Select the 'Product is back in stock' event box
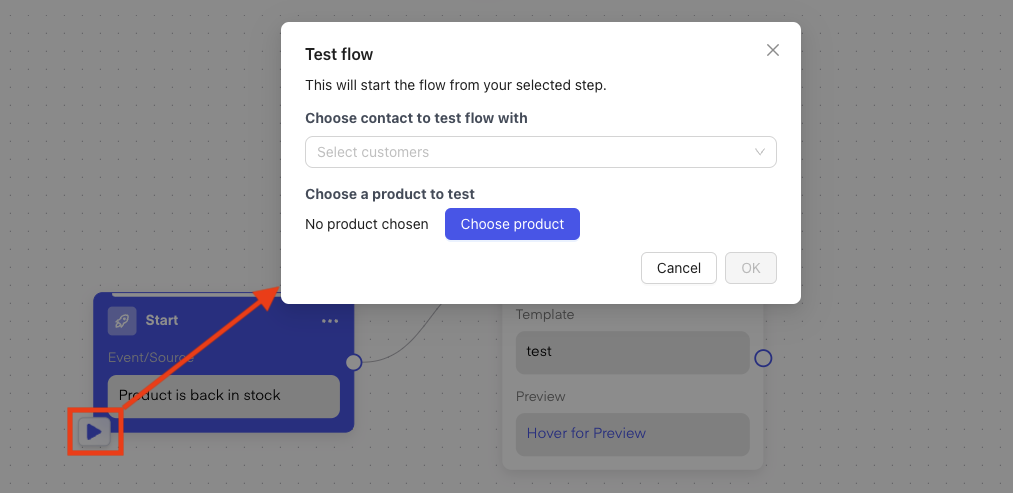Screen dimensions: 1013x493 tap(223, 396)
